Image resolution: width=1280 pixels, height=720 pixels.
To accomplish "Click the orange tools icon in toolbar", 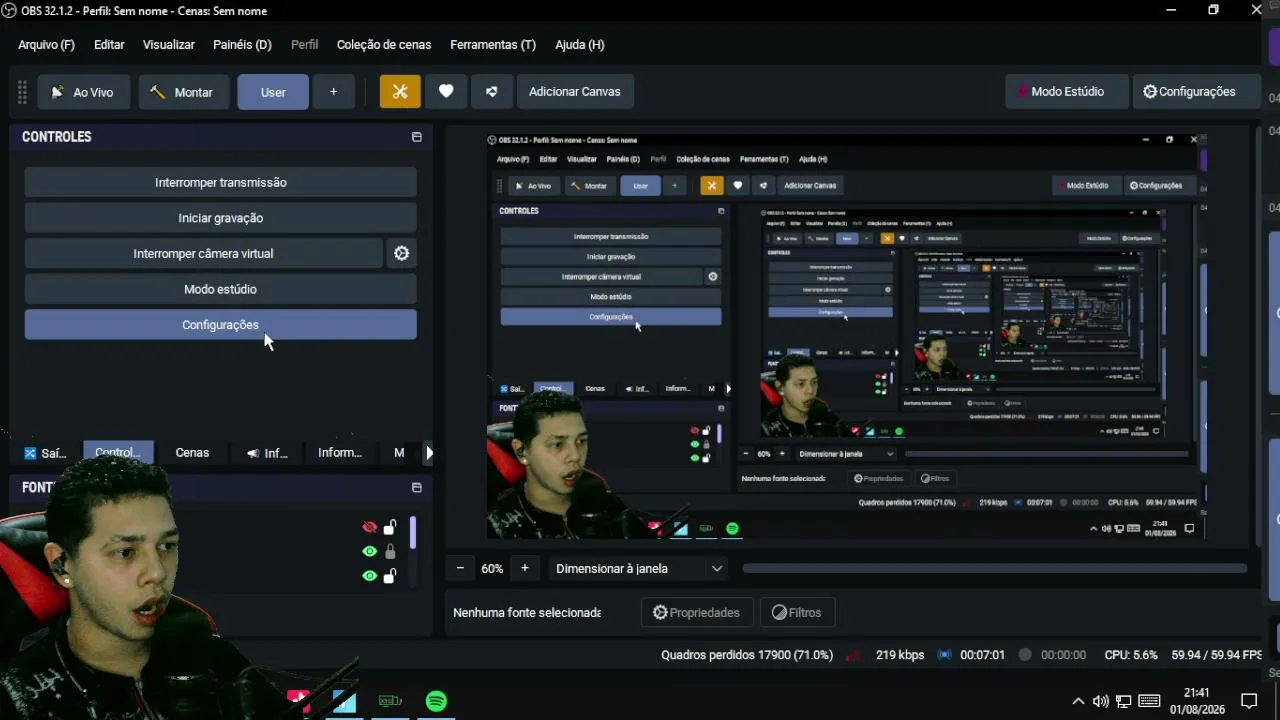I will point(400,92).
